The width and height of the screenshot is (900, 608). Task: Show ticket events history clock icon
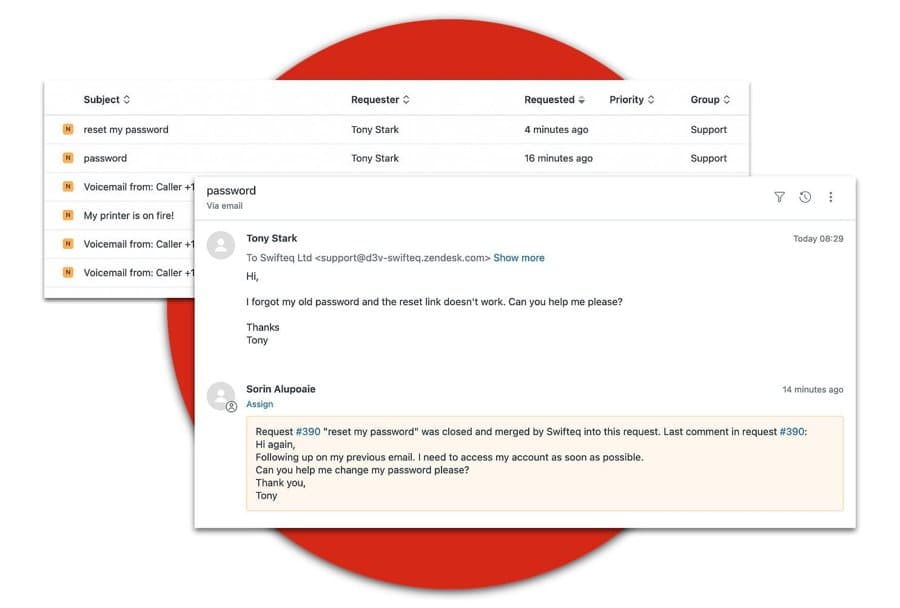(x=805, y=197)
